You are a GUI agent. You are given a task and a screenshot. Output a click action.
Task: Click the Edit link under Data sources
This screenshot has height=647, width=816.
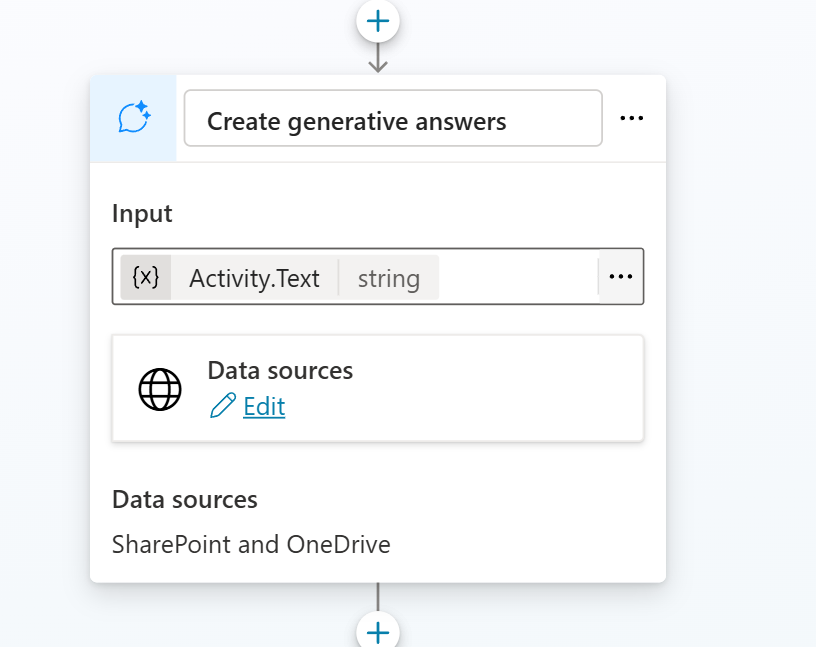264,407
